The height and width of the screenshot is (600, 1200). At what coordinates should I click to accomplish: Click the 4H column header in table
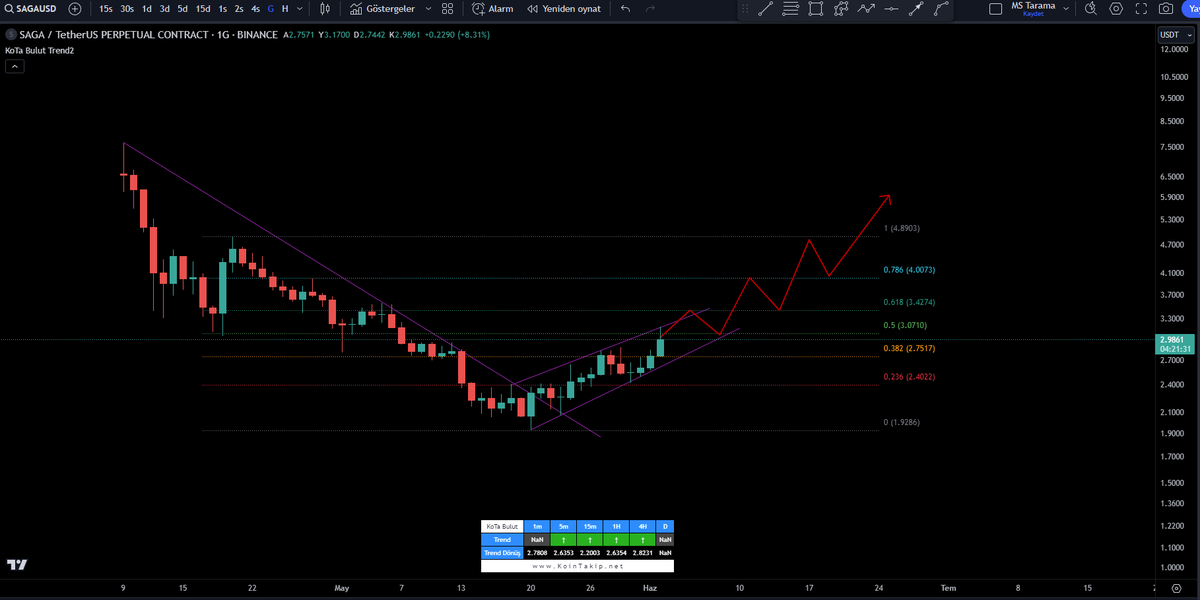(643, 526)
